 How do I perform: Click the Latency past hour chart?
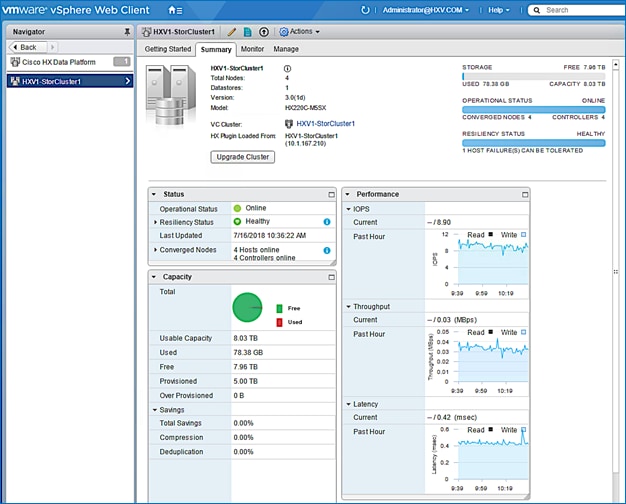[493, 454]
